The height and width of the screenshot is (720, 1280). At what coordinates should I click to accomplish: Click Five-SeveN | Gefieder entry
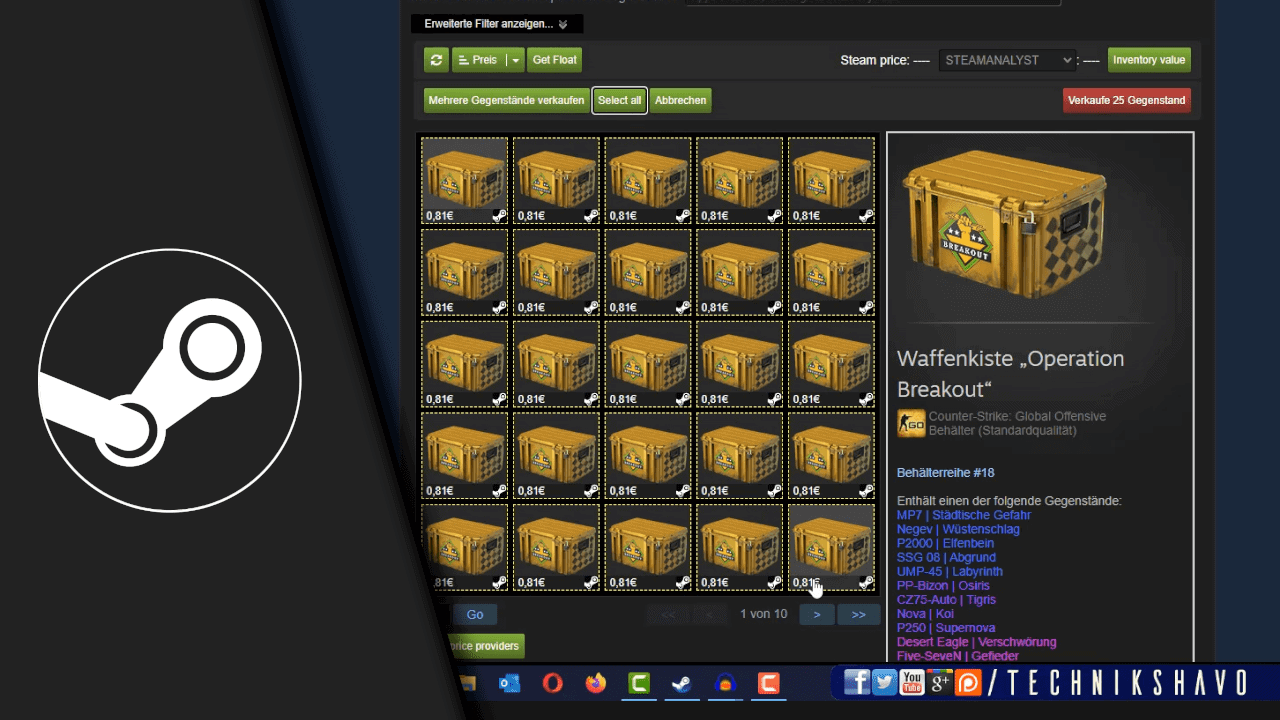957,655
